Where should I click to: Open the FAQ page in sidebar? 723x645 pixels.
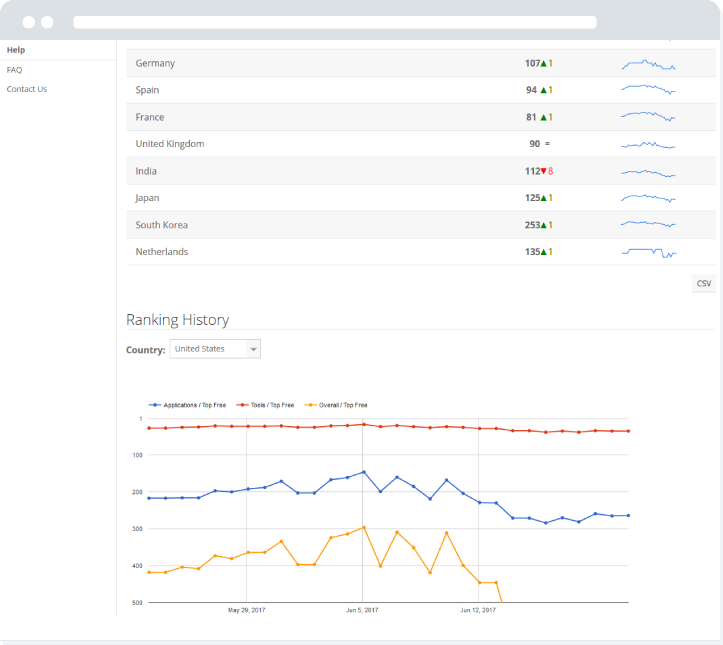tap(14, 70)
